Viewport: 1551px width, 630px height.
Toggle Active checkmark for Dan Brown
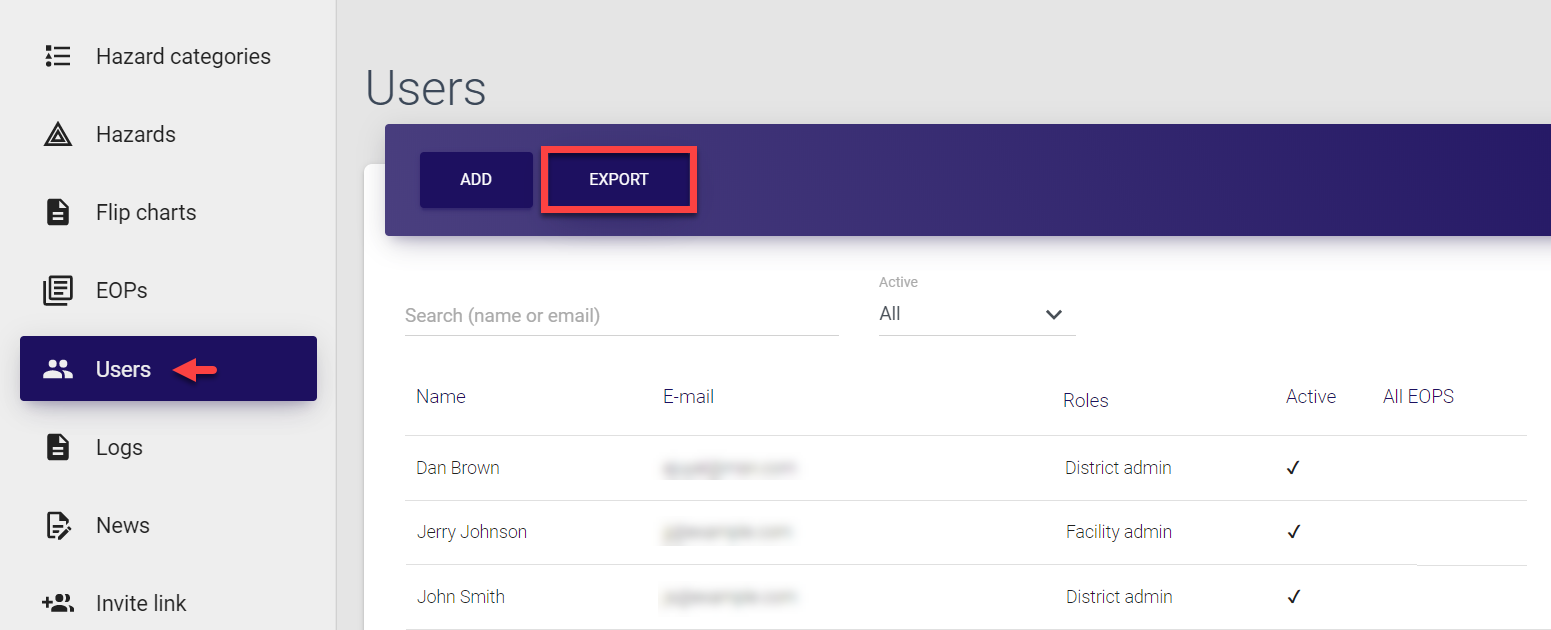(x=1293, y=468)
